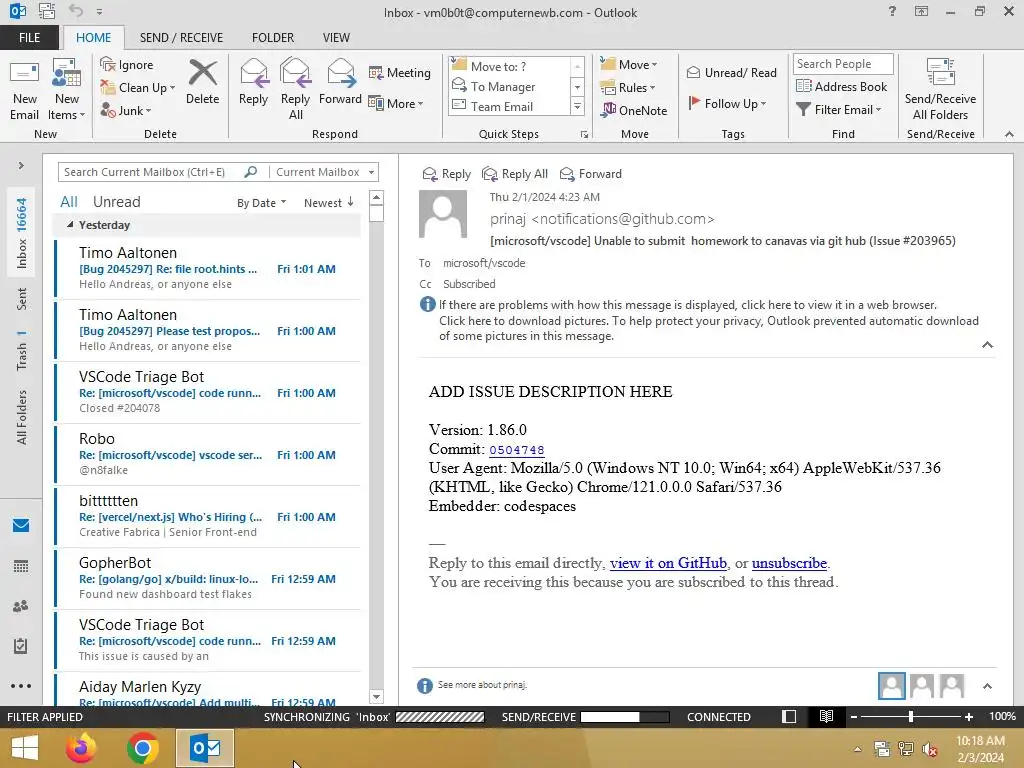
Task: Click Reply All in the reading pane
Action: (515, 174)
